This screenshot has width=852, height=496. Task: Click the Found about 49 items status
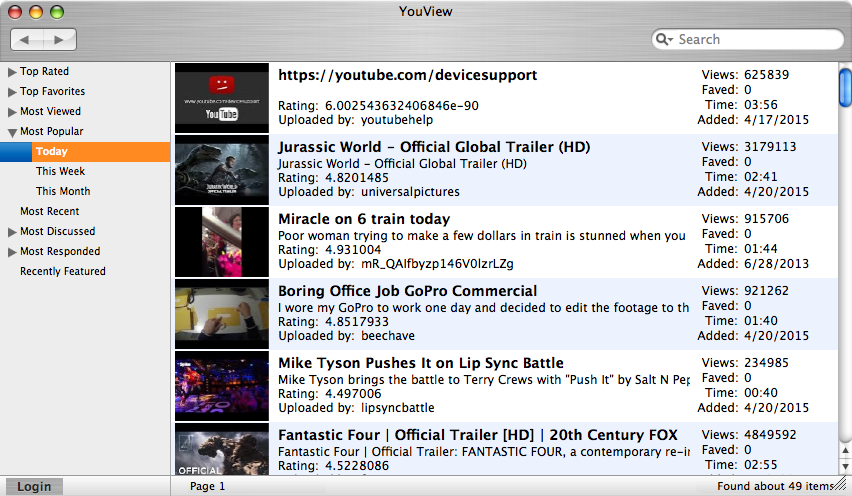point(775,486)
